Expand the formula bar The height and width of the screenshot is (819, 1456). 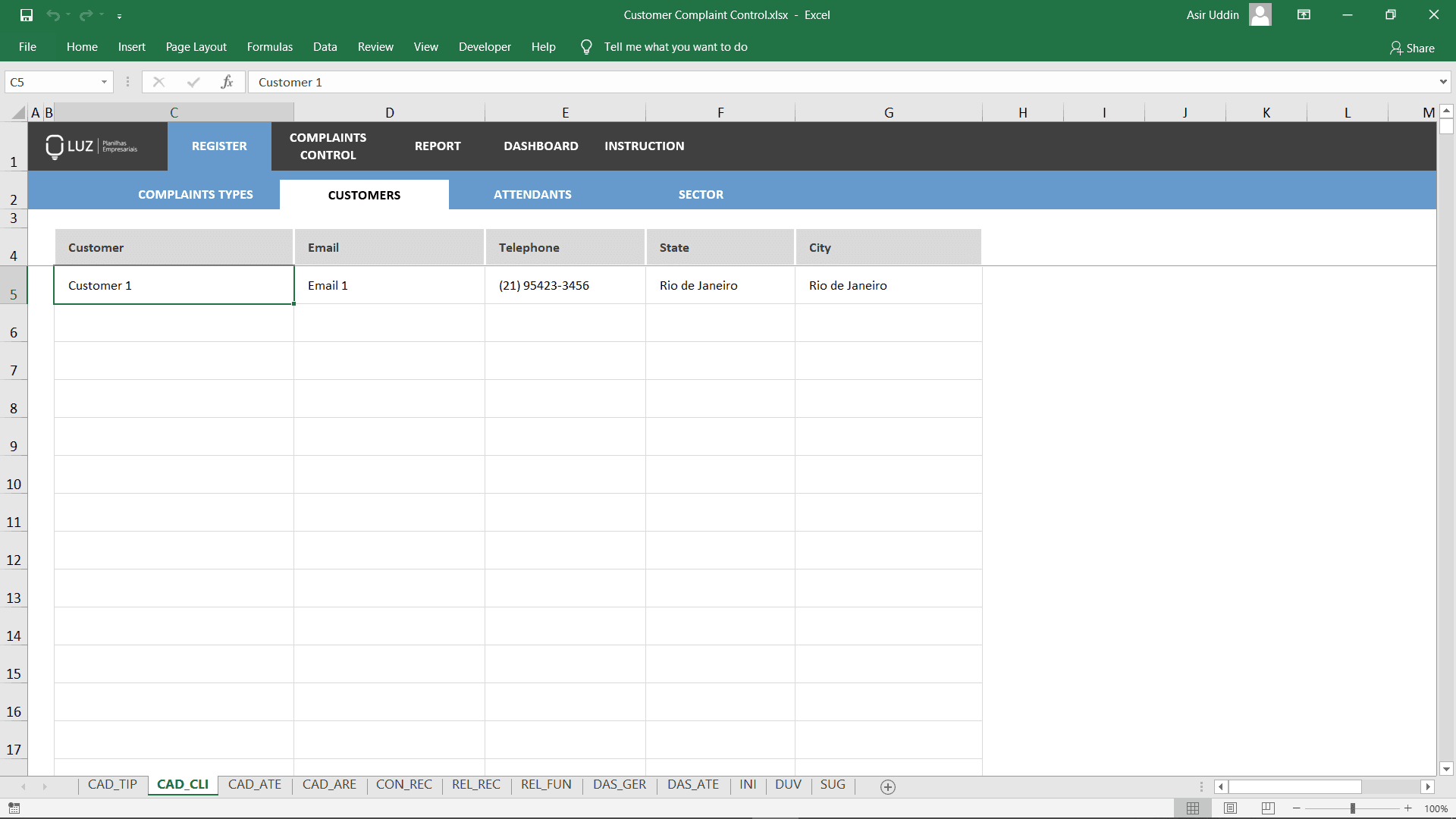[x=1443, y=81]
